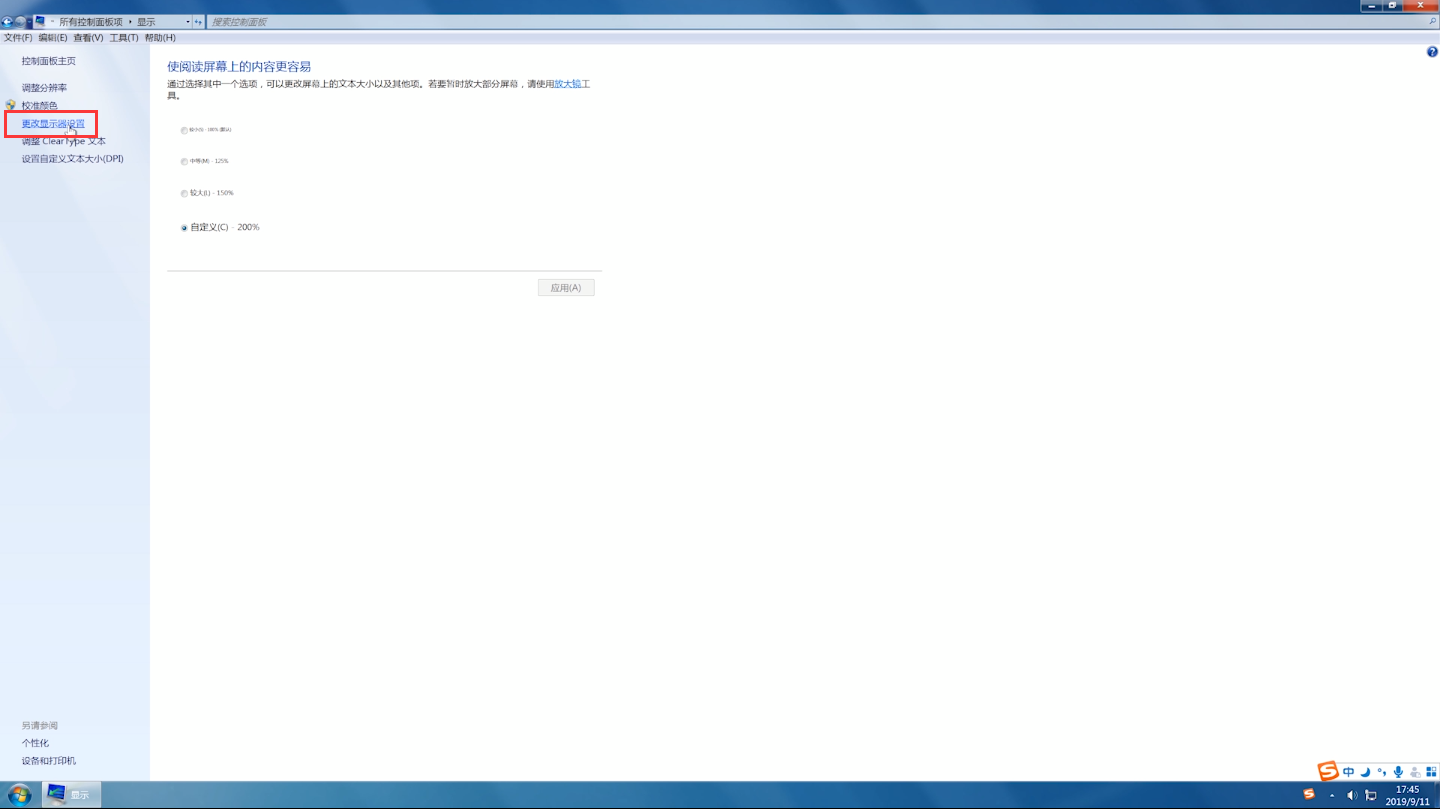
Task: Open the 查看(V) menu
Action: click(88, 38)
